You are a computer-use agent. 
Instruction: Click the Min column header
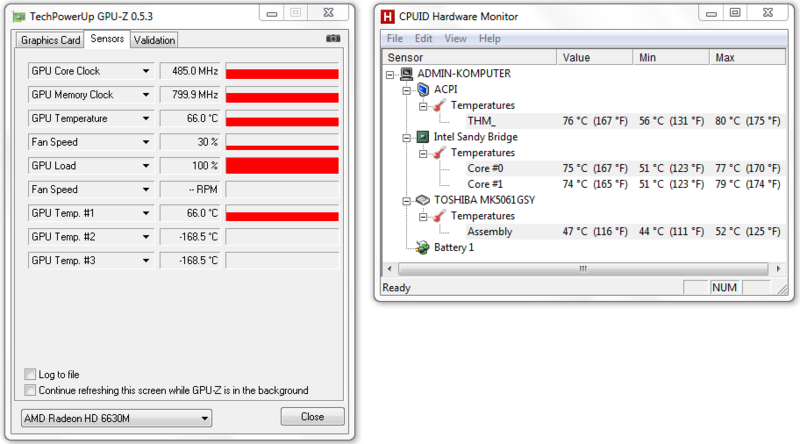pos(671,58)
